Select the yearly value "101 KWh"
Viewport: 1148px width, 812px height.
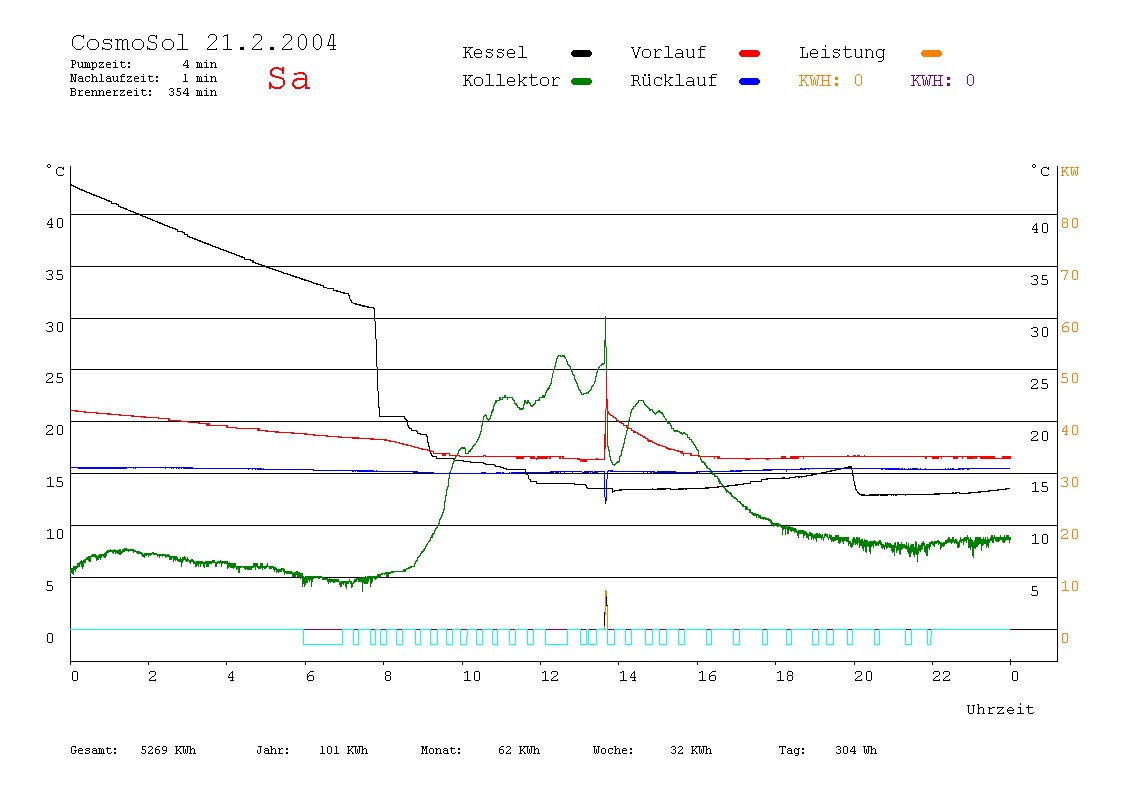(x=343, y=750)
